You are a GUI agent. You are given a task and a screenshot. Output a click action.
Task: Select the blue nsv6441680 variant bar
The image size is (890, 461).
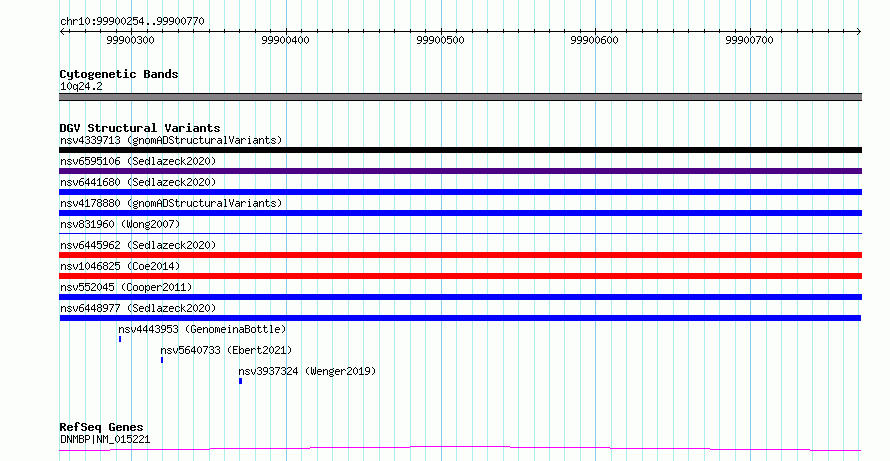[460, 192]
